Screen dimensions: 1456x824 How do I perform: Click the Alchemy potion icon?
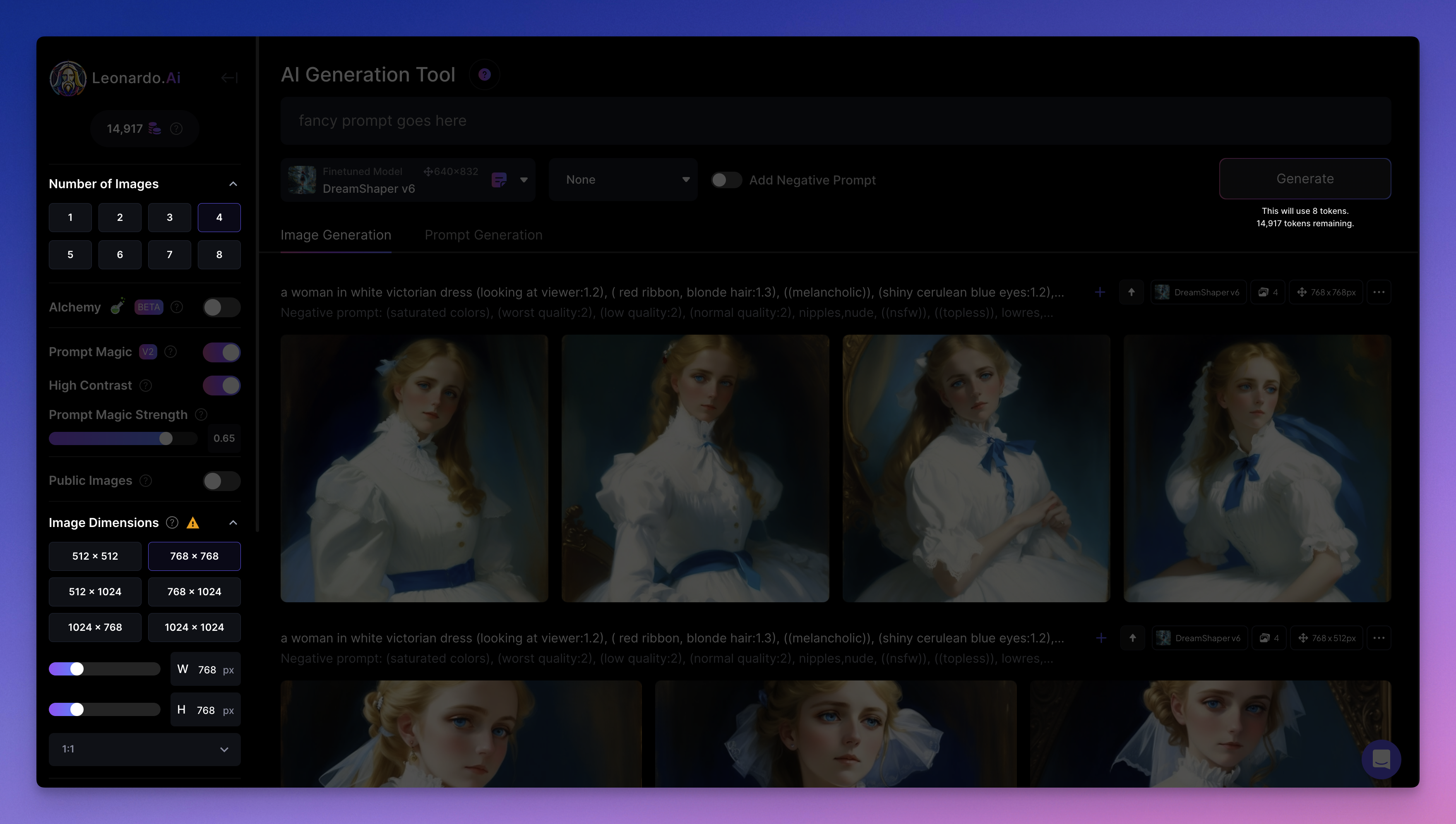(x=118, y=306)
